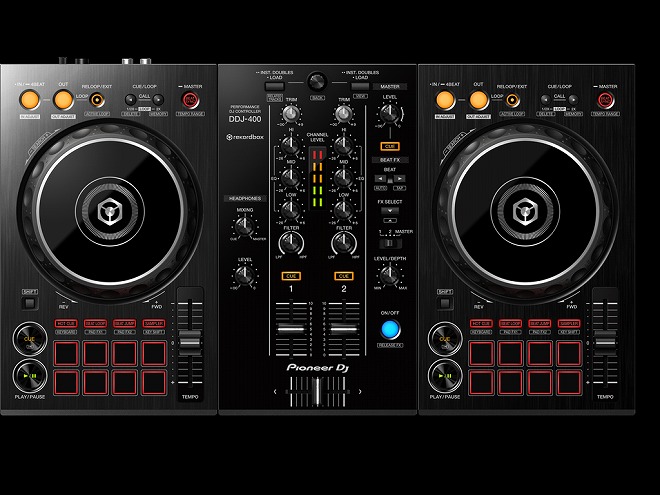The height and width of the screenshot is (495, 660).
Task: Hit the left deck OUT loop button
Action: tap(63, 100)
